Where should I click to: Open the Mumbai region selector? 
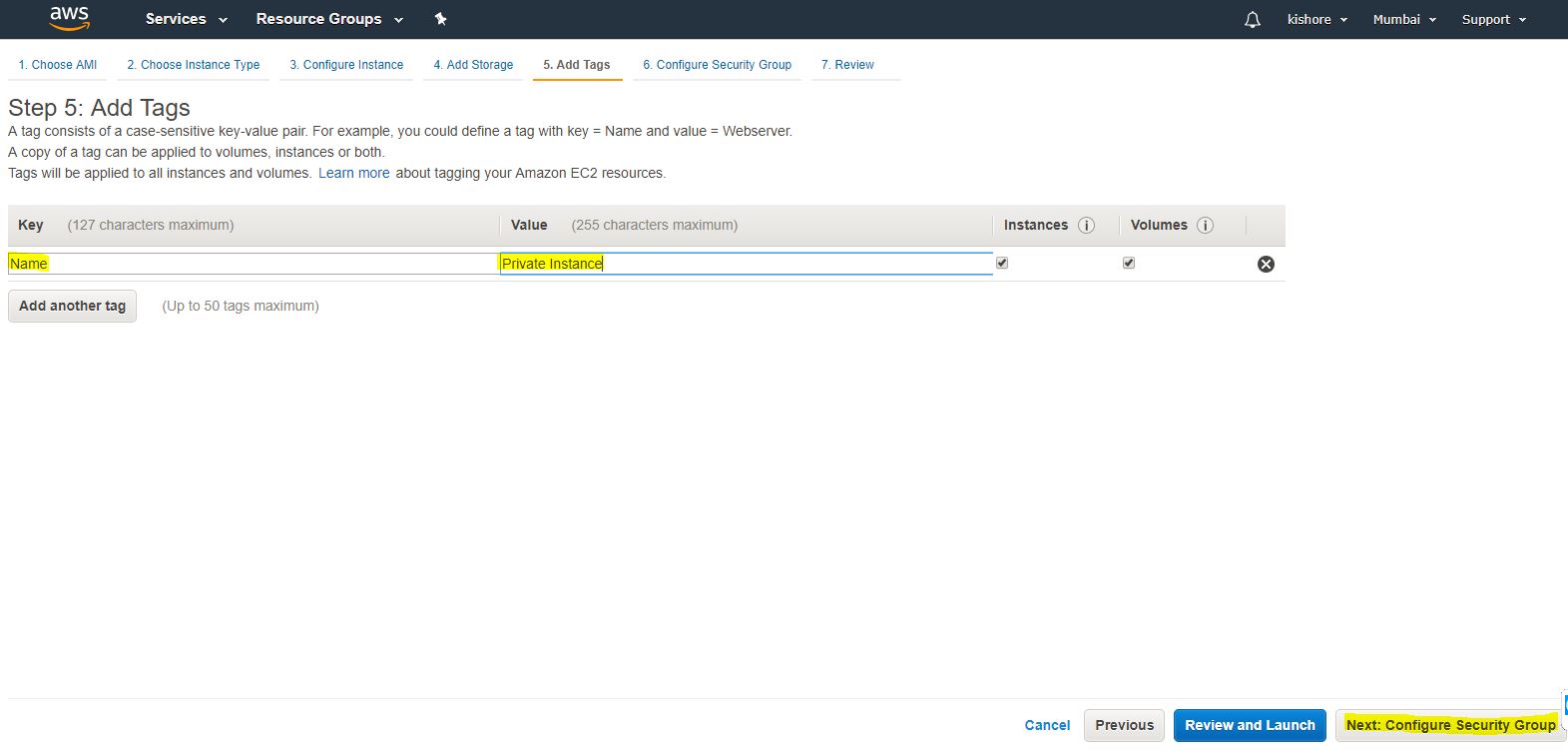1403,19
